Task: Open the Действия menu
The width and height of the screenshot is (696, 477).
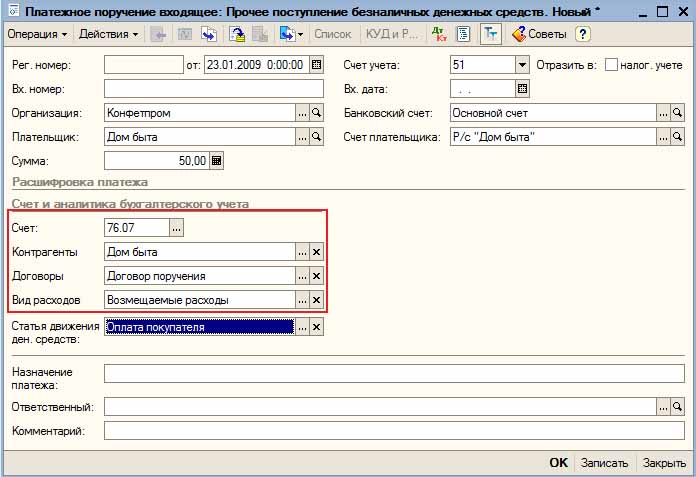Action: tap(108, 34)
